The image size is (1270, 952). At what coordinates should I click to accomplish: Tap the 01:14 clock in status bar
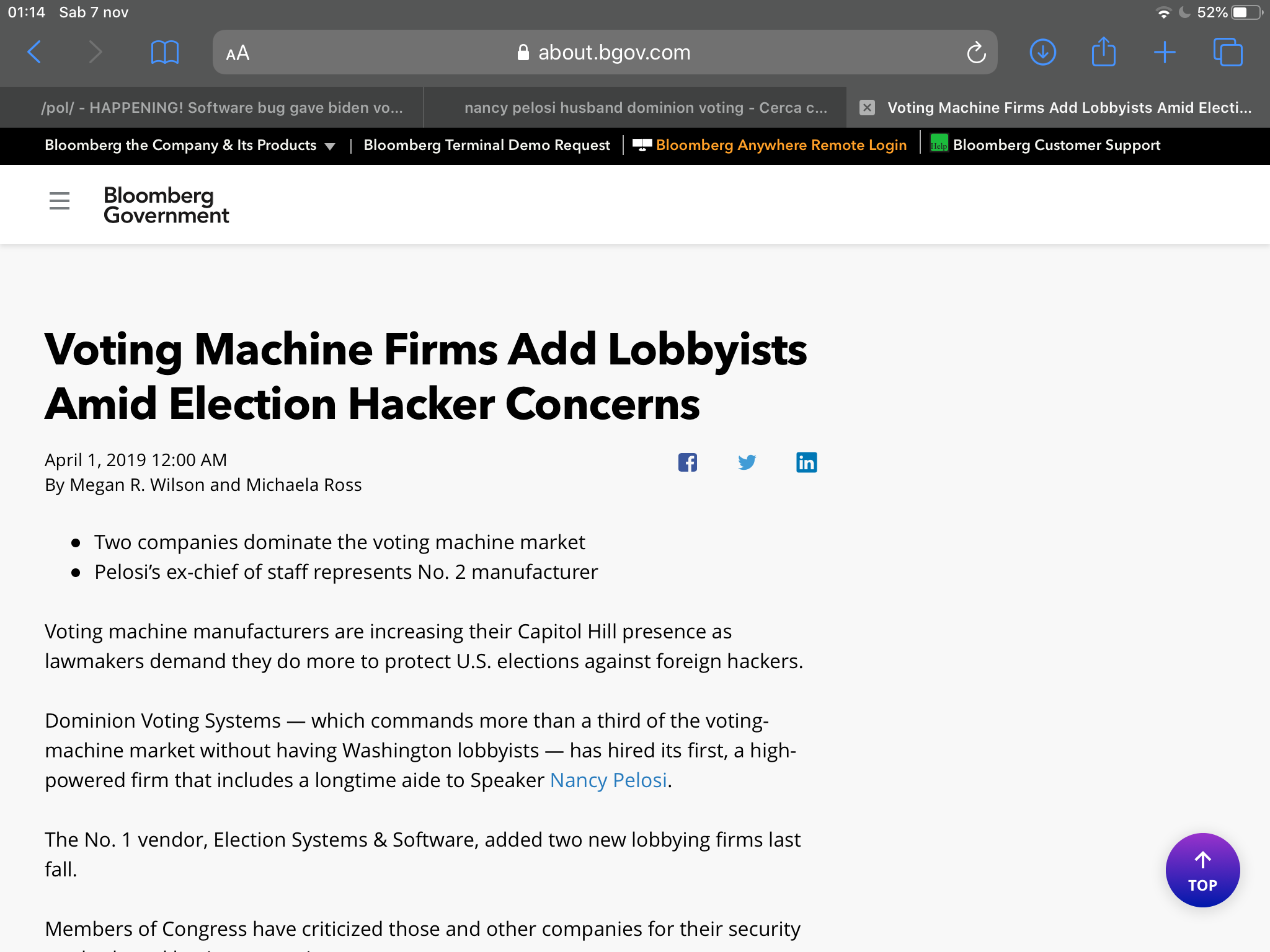coord(26,12)
